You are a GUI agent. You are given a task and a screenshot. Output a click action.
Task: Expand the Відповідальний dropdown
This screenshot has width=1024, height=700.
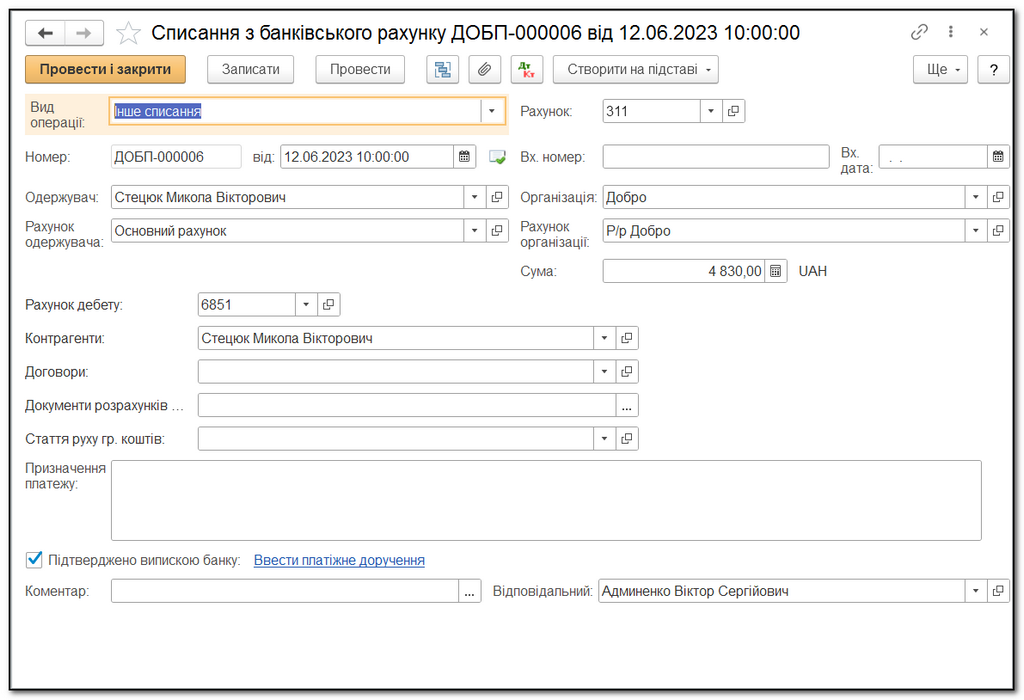click(x=976, y=591)
